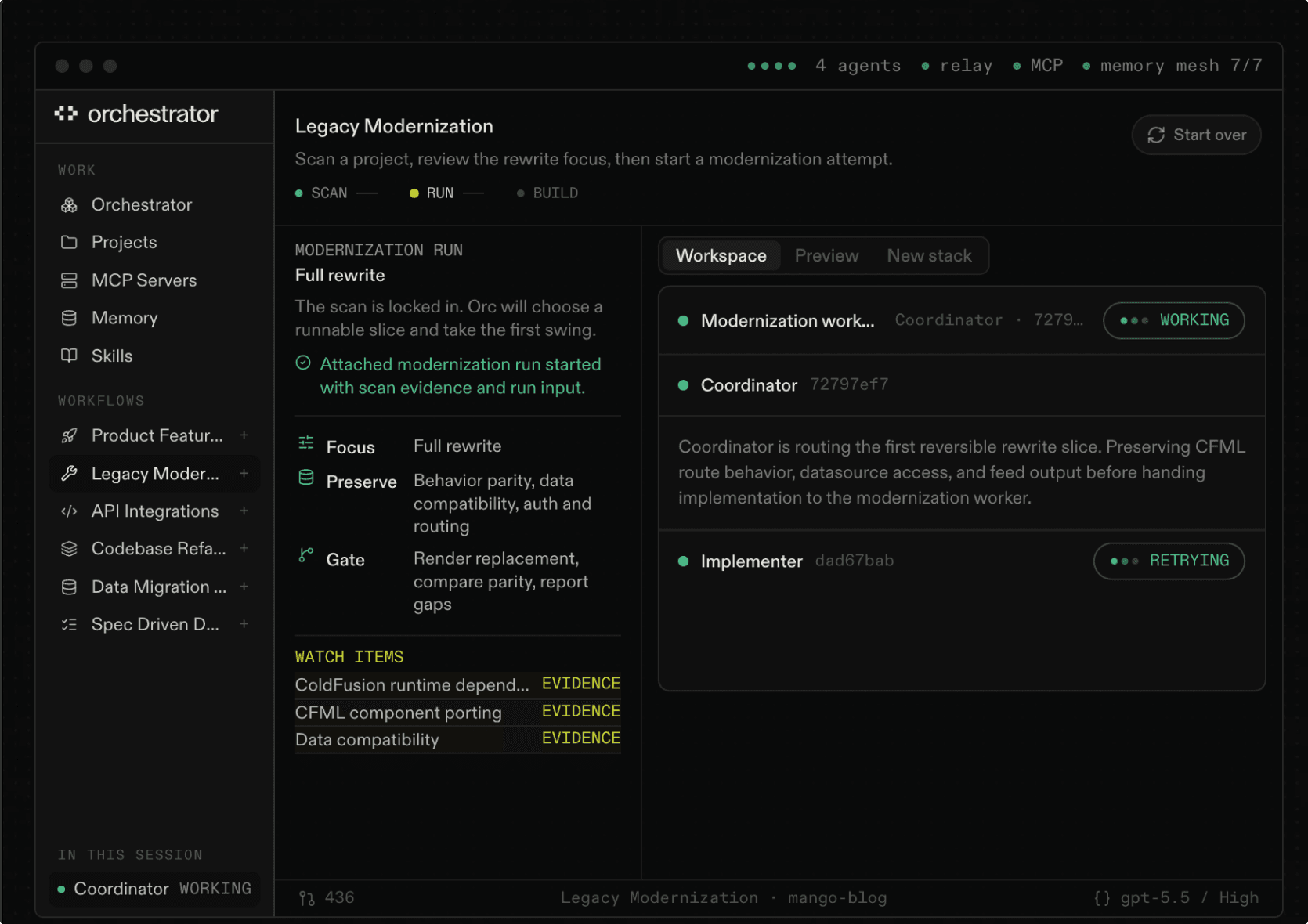The height and width of the screenshot is (924, 1308).
Task: Select the Memory database icon
Action: click(x=69, y=318)
